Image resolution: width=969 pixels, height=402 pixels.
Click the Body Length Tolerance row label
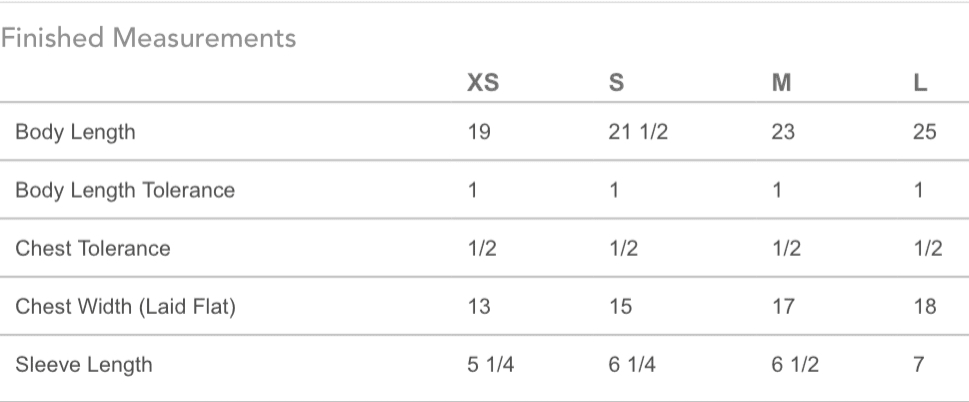click(125, 190)
